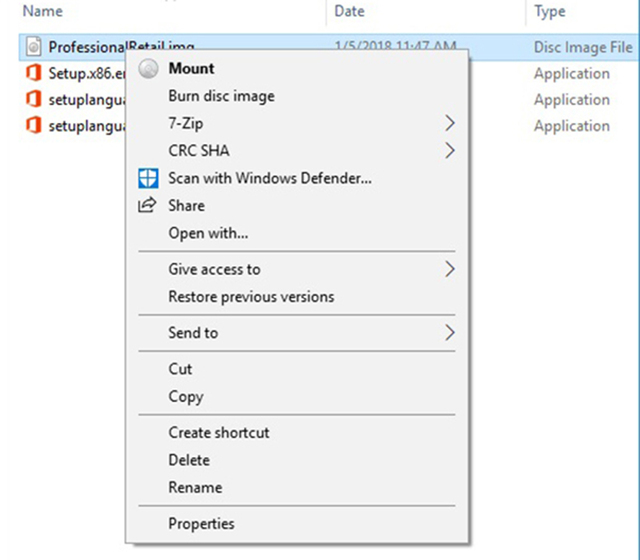Select Create shortcut
This screenshot has width=640, height=560.
(x=297, y=433)
